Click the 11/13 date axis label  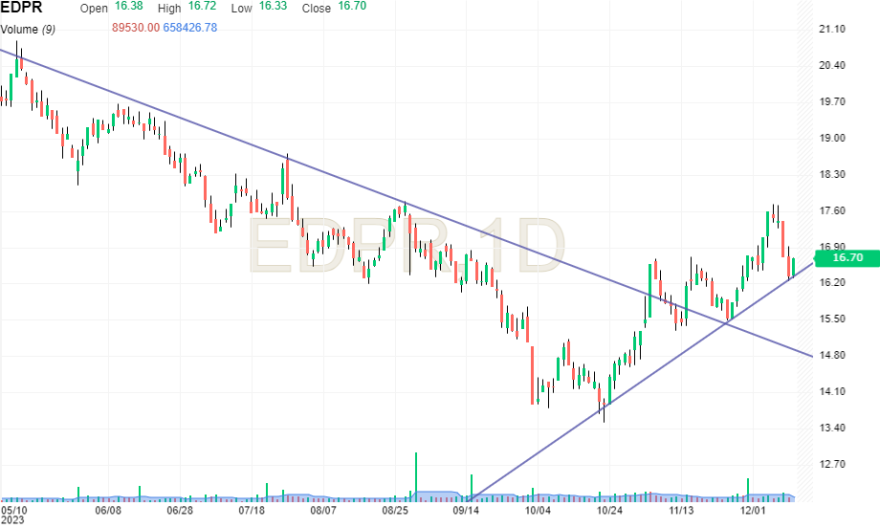pyautogui.click(x=681, y=511)
